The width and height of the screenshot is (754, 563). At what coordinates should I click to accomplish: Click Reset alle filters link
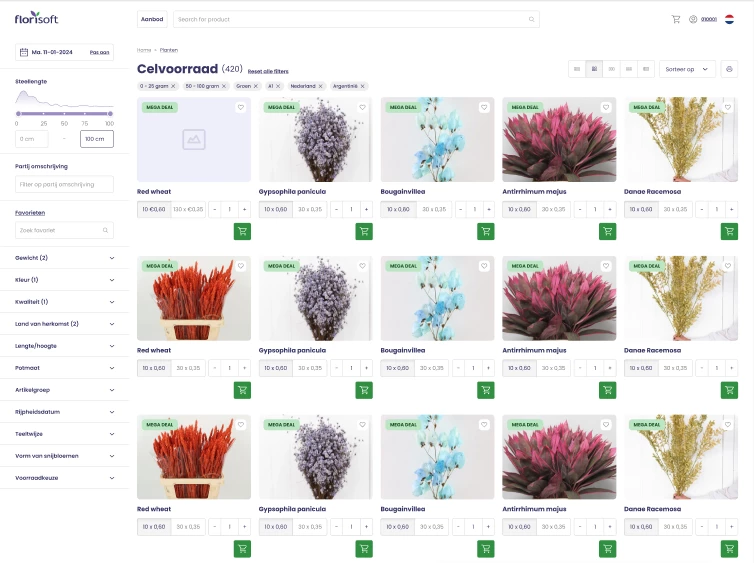click(x=268, y=71)
